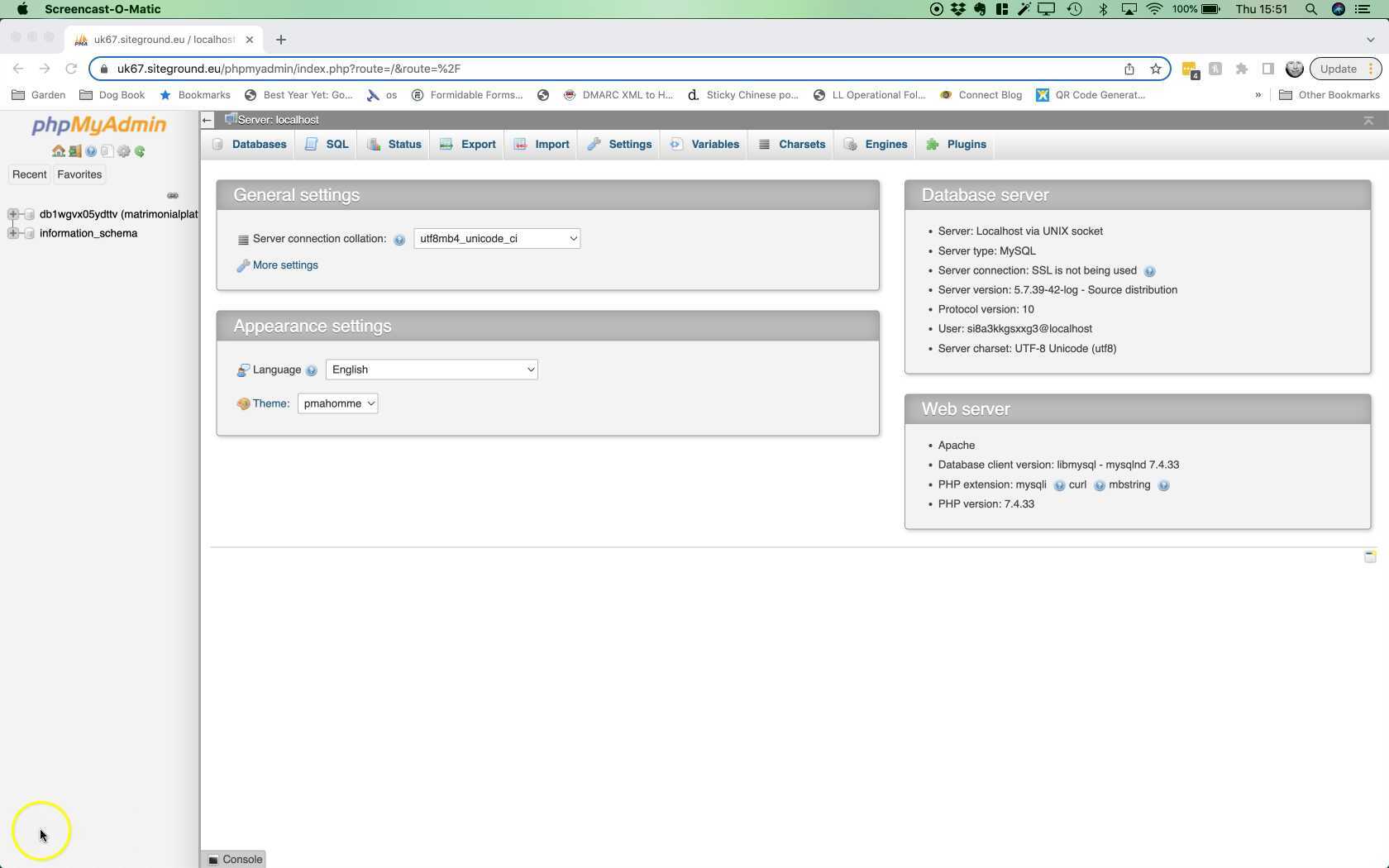Click the Home icon in the phpMyAdmin sidebar
This screenshot has width=1389, height=868.
[59, 151]
